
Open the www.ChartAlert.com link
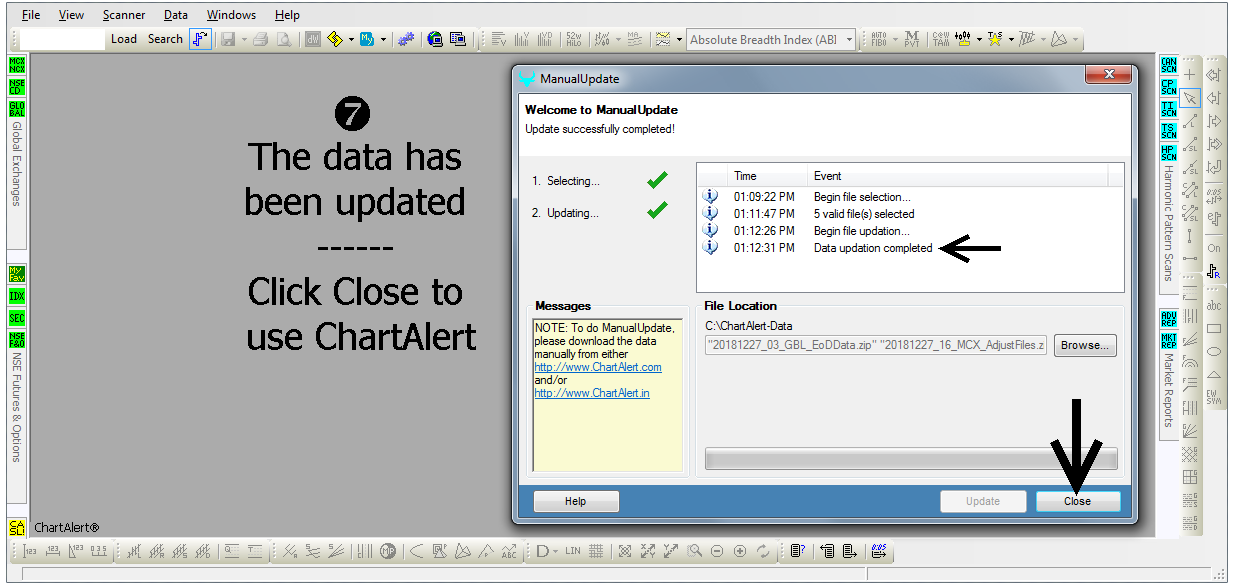coord(598,367)
